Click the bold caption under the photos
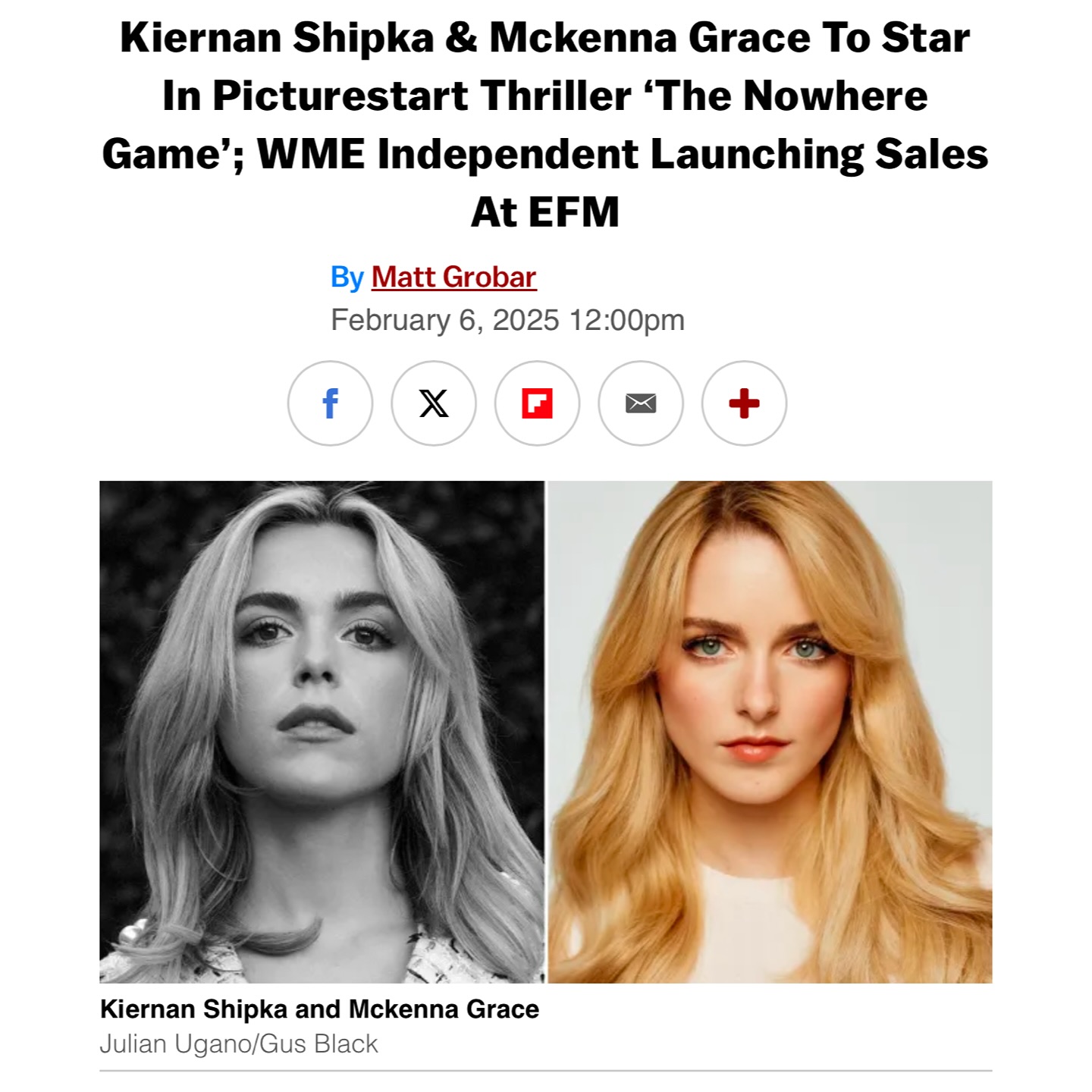The width and height of the screenshot is (1092, 1092). 319,1009
